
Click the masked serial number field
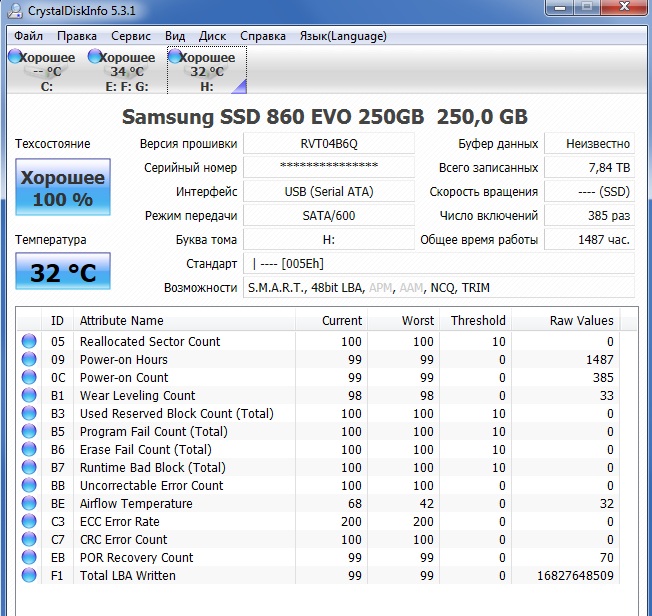tap(328, 168)
